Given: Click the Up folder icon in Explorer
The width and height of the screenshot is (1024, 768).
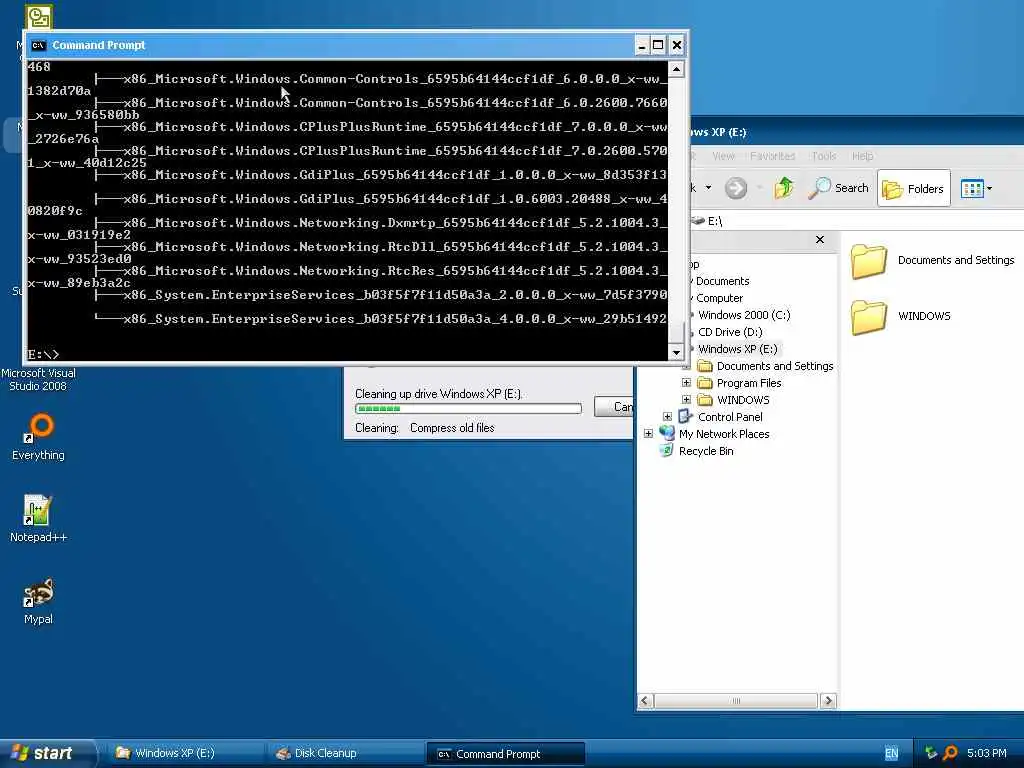Looking at the screenshot, I should (784, 188).
